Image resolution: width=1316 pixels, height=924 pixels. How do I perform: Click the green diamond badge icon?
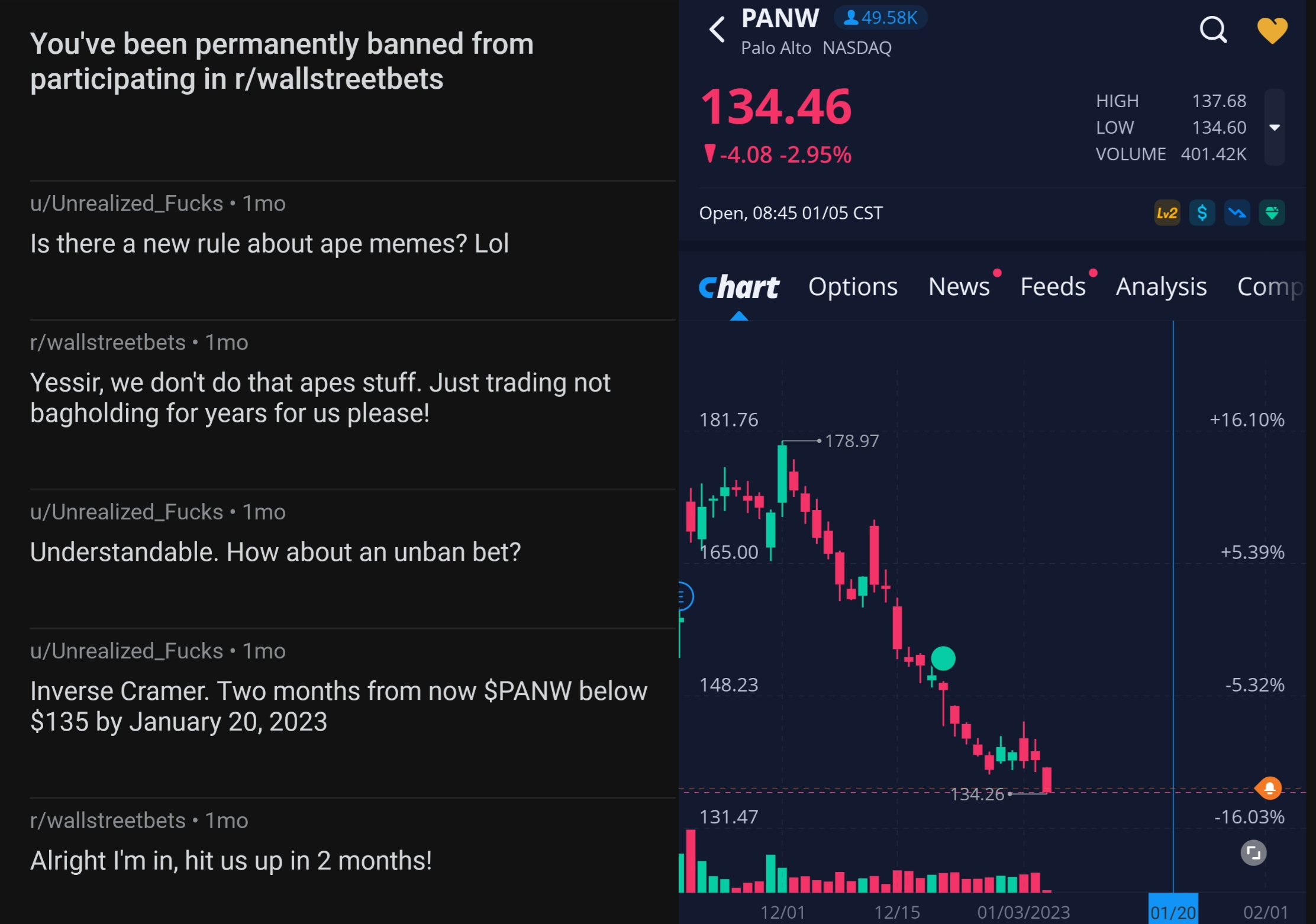coord(1272,213)
